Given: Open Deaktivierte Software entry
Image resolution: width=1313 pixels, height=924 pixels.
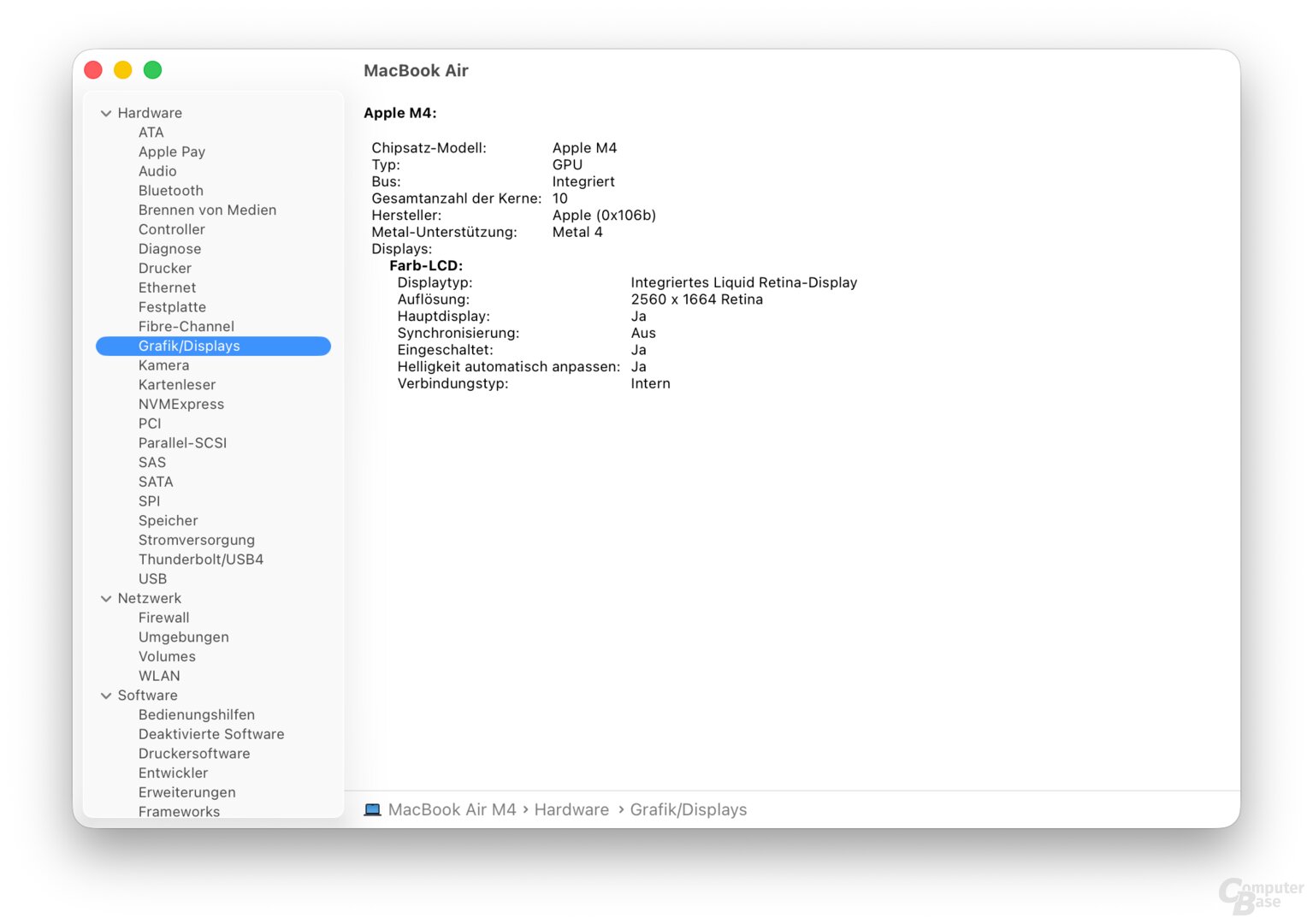Looking at the screenshot, I should click(x=211, y=734).
